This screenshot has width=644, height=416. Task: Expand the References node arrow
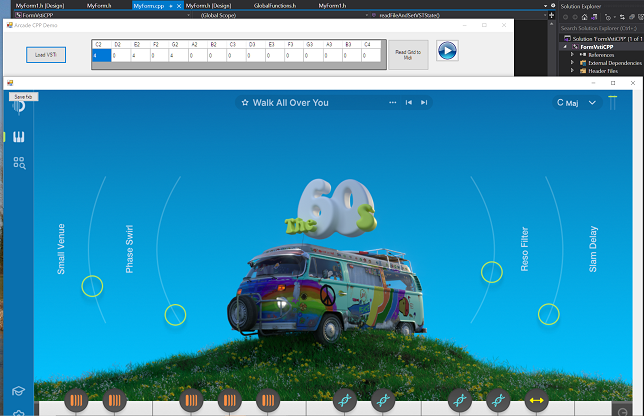pyautogui.click(x=572, y=55)
